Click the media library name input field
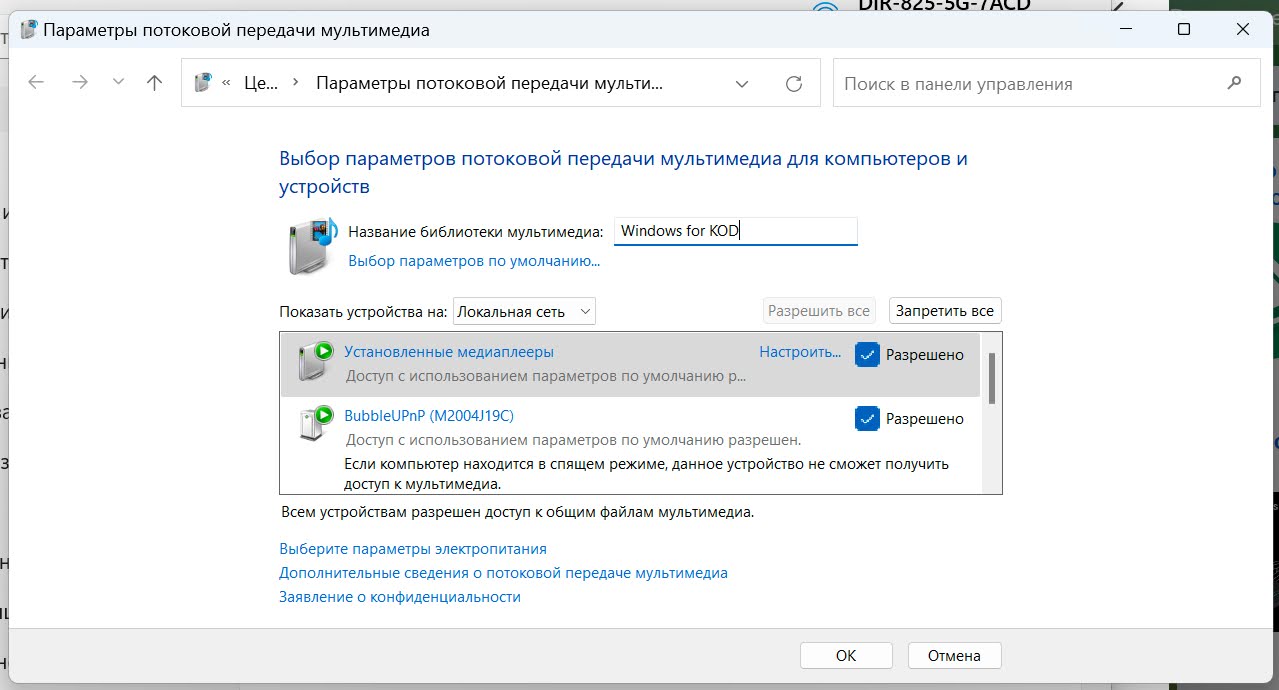The width and height of the screenshot is (1279, 690). [x=735, y=230]
